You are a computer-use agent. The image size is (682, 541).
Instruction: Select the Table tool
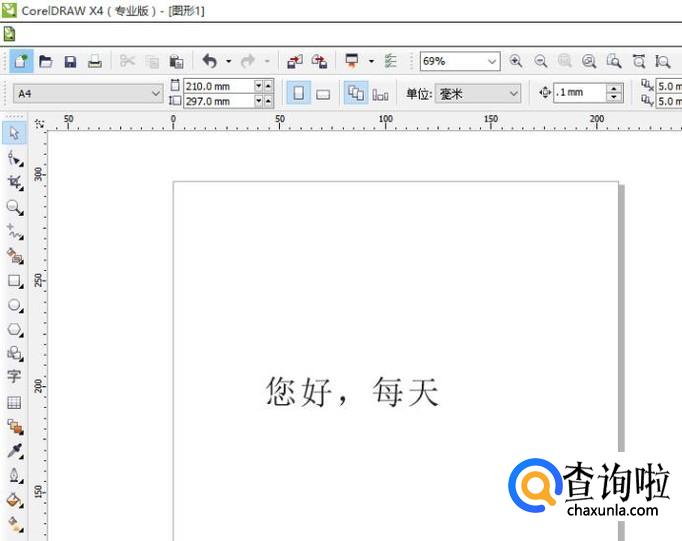[x=14, y=403]
